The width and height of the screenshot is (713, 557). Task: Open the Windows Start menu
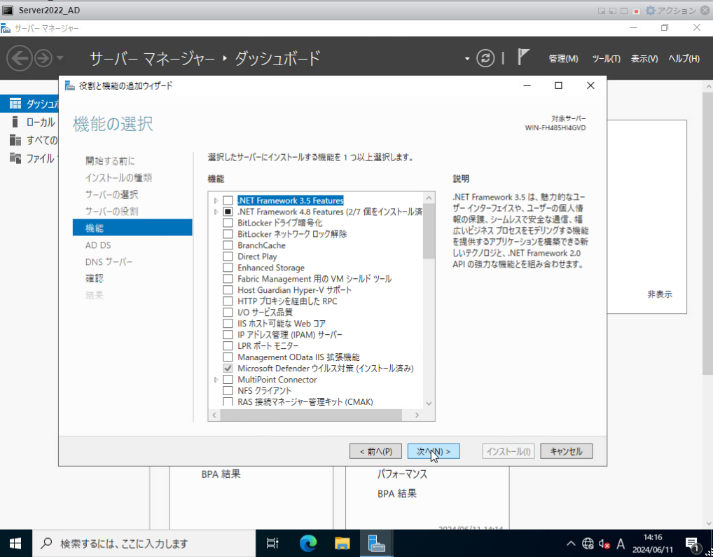[15, 543]
